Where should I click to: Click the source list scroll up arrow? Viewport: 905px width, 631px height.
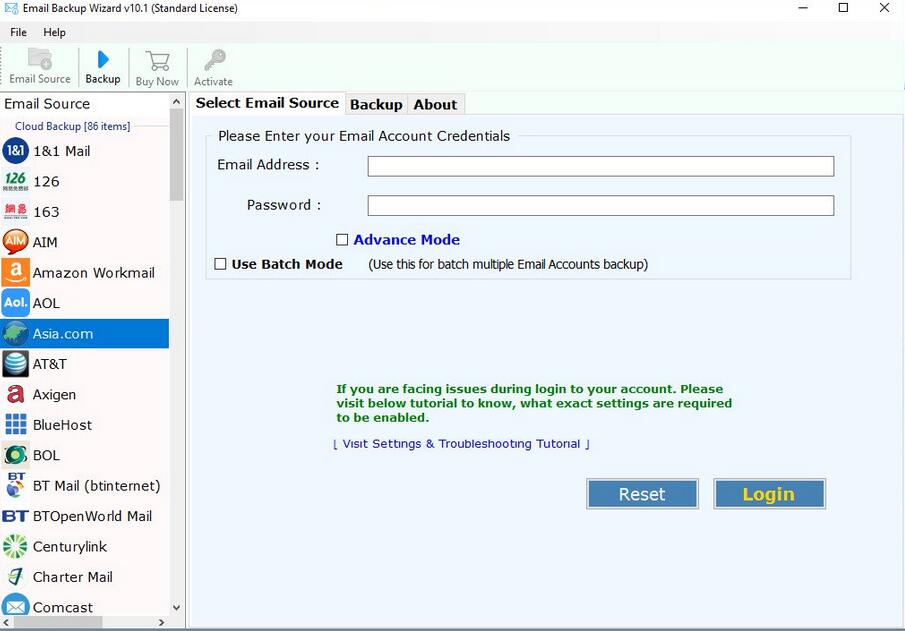point(177,102)
